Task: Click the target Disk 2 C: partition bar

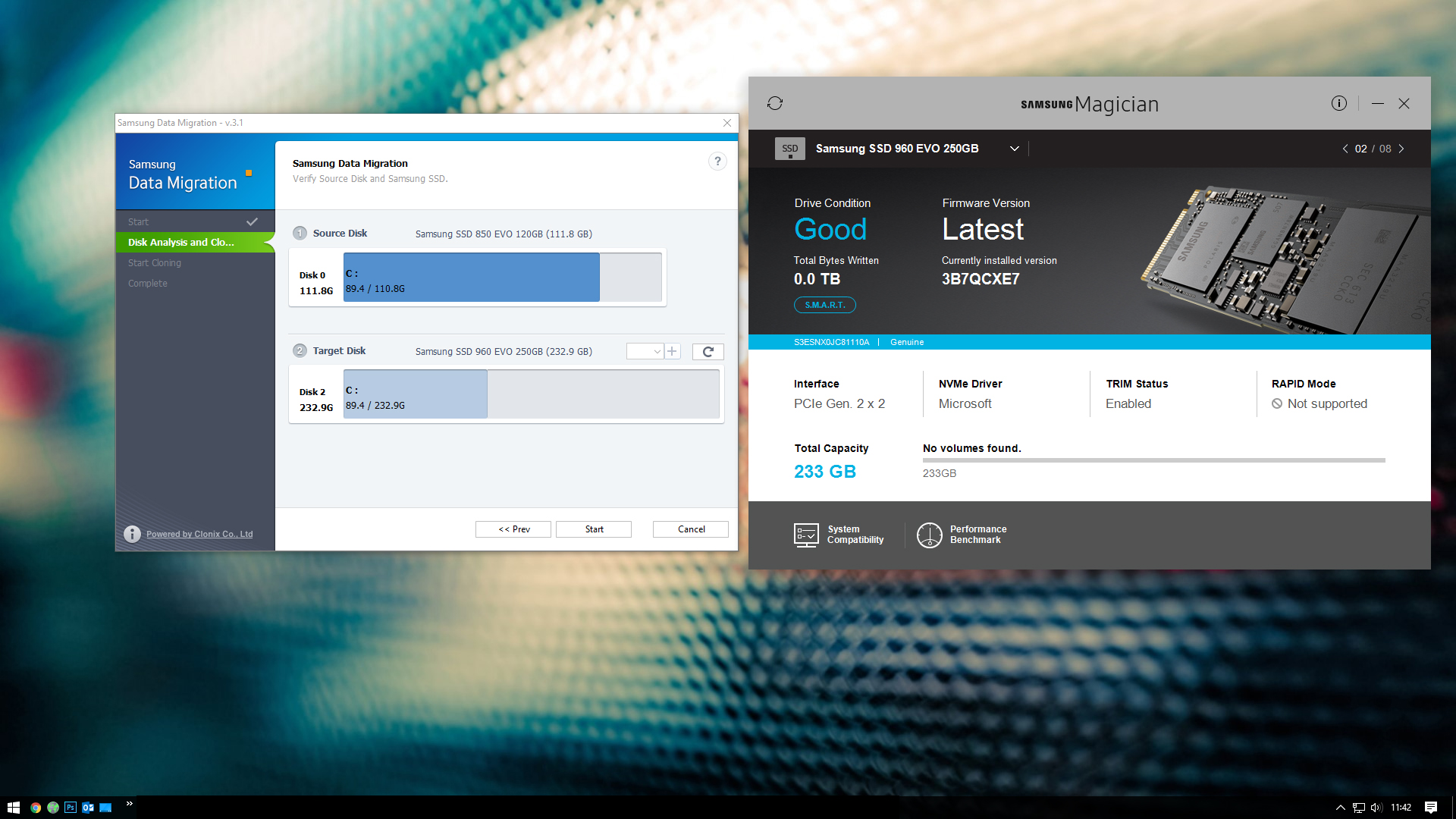Action: [415, 394]
